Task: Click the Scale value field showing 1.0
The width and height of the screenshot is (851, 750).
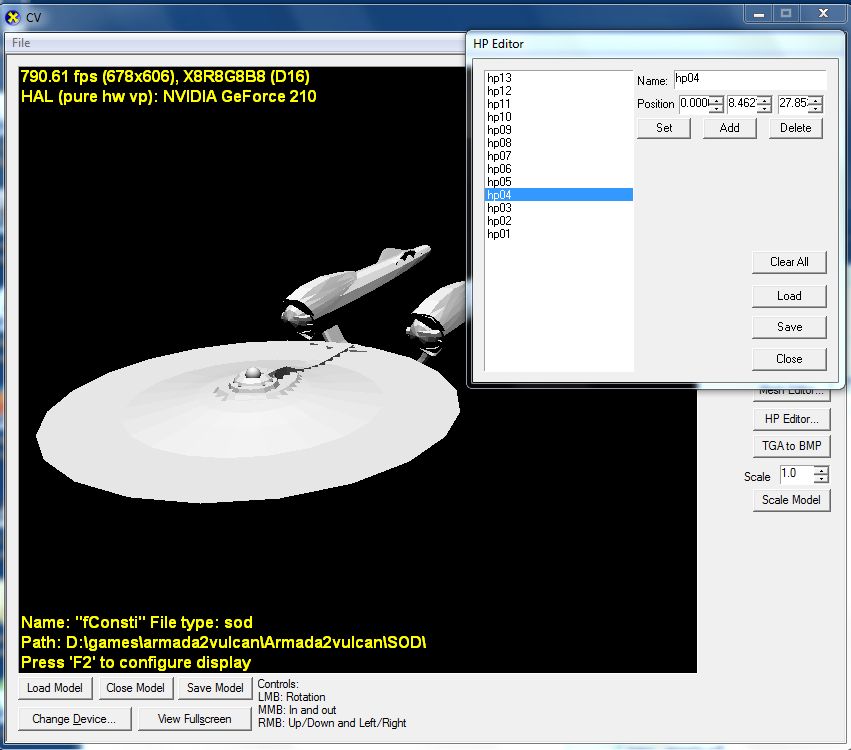Action: [796, 474]
